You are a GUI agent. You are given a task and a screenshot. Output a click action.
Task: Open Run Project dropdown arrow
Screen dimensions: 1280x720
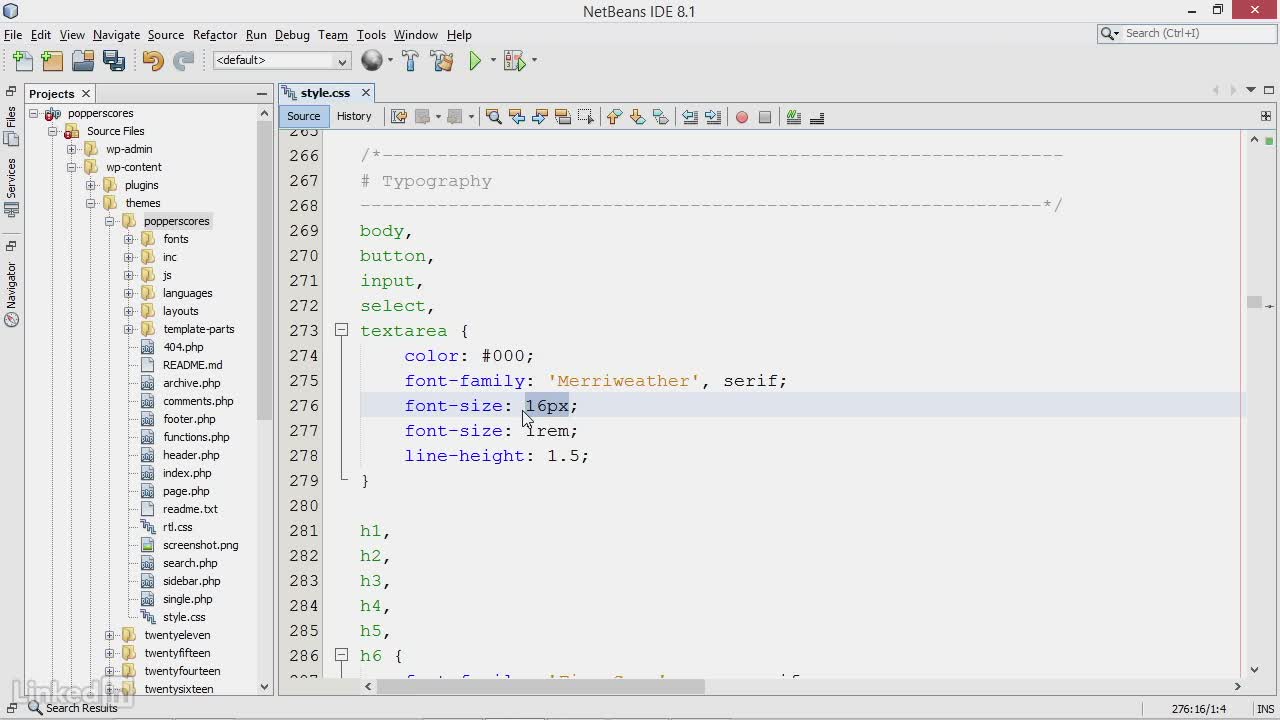tap(493, 61)
